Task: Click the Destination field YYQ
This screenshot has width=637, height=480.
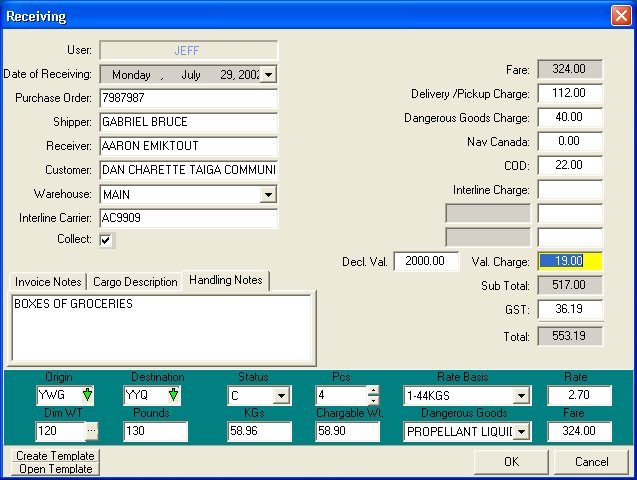Action: point(147,395)
